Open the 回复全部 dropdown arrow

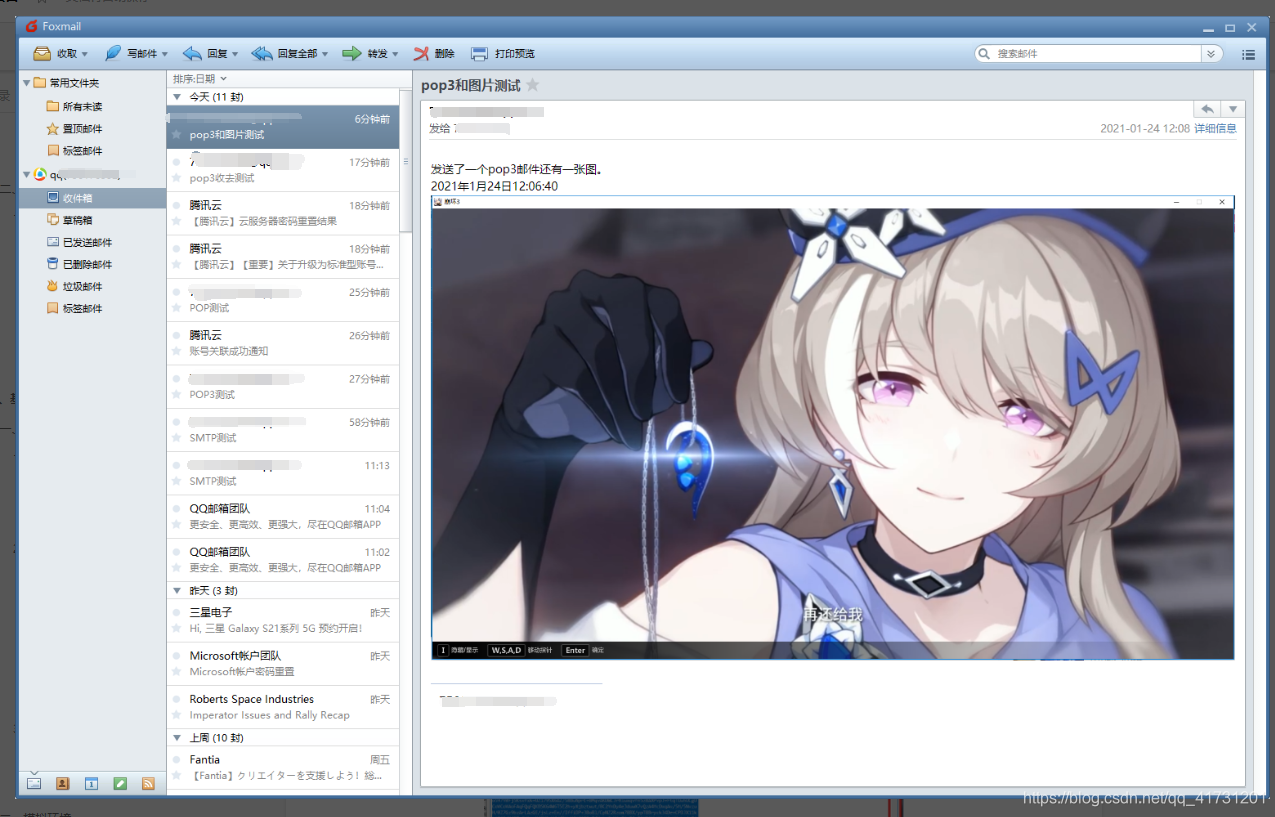325,54
